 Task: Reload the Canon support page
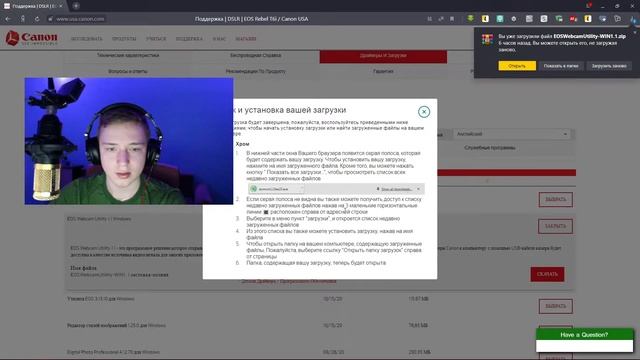37,19
